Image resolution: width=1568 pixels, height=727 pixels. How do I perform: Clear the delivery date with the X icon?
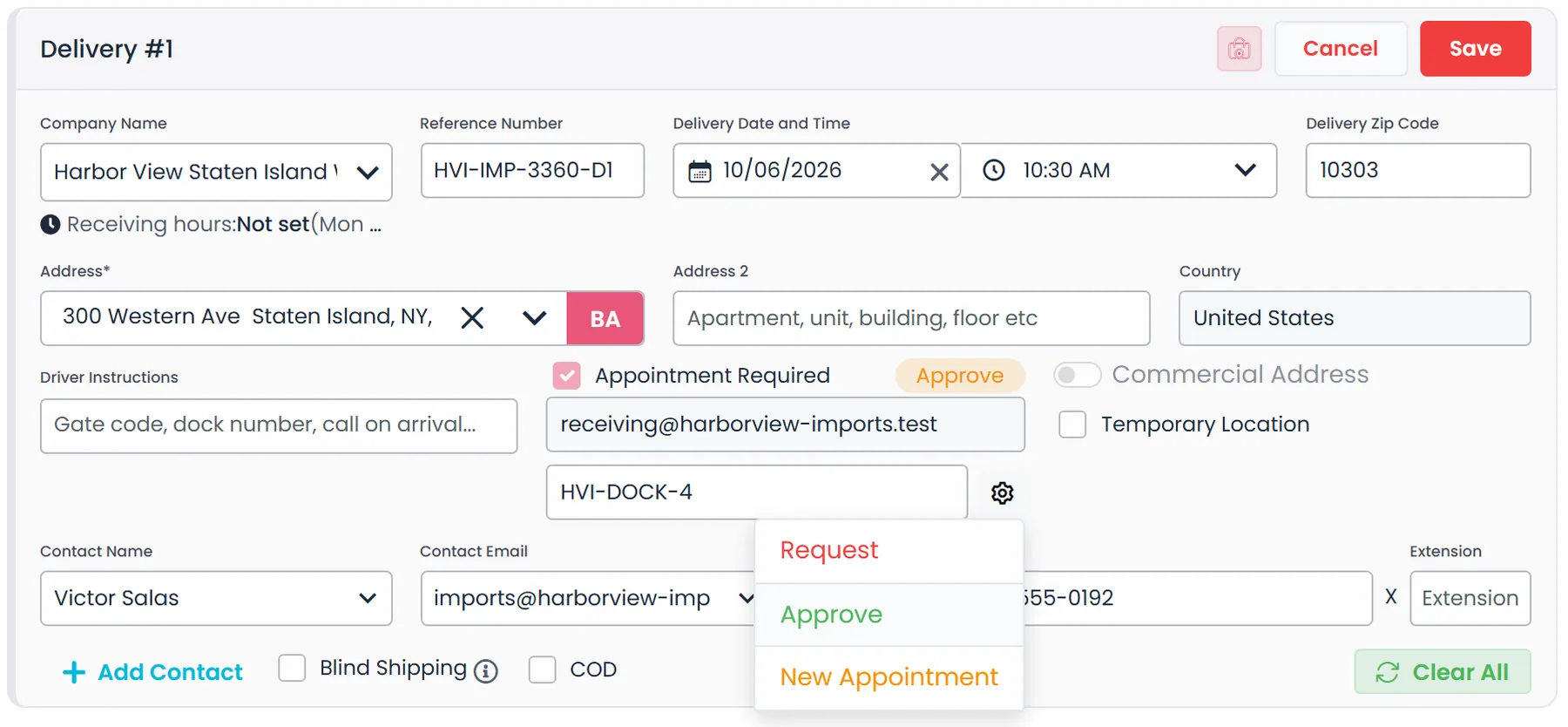[x=938, y=172]
